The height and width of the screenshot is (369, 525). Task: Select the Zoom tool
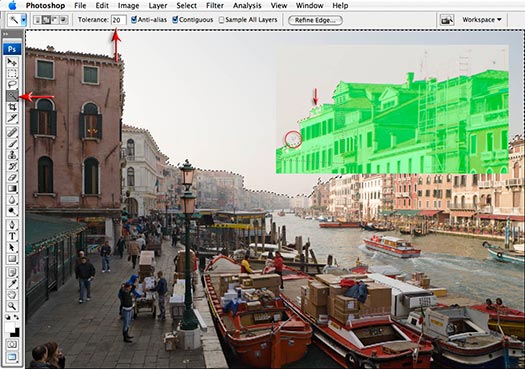(12, 306)
